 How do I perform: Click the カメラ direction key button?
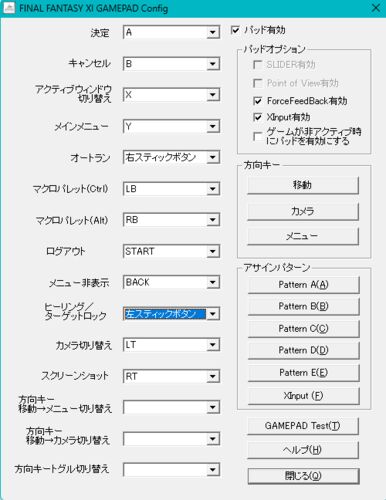click(303, 211)
